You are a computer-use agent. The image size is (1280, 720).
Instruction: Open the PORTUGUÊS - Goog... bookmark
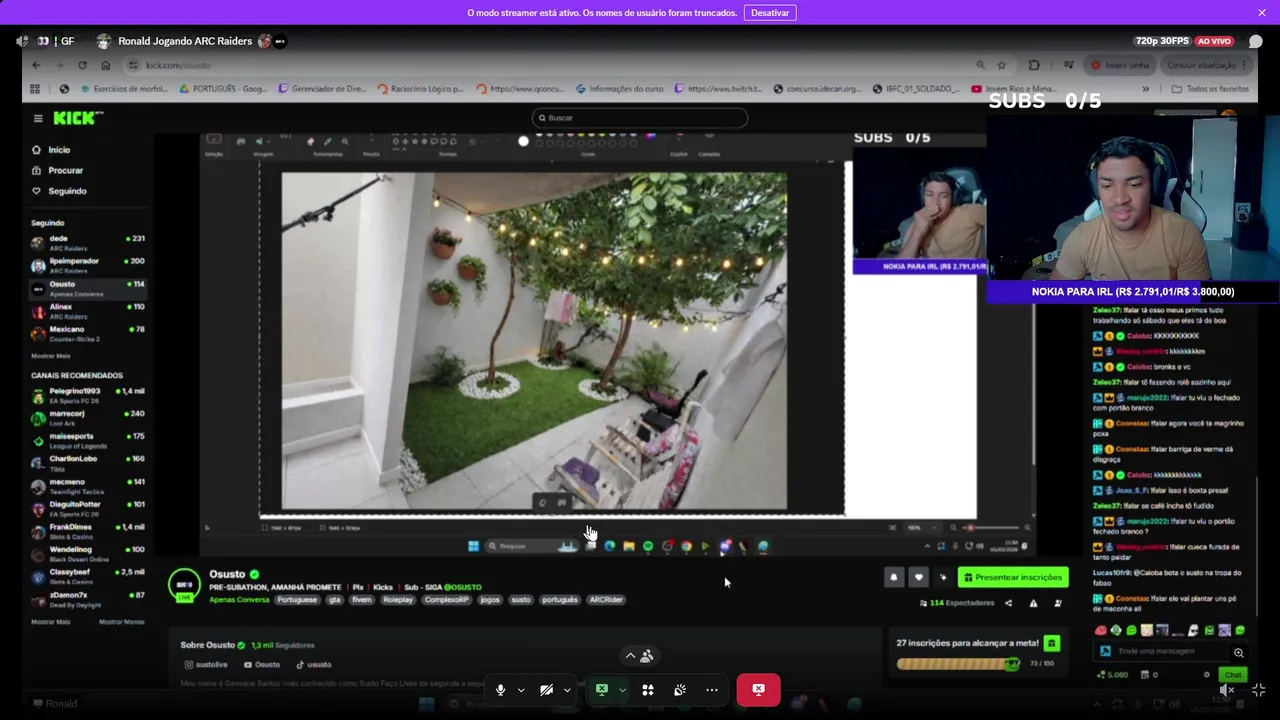(223, 89)
